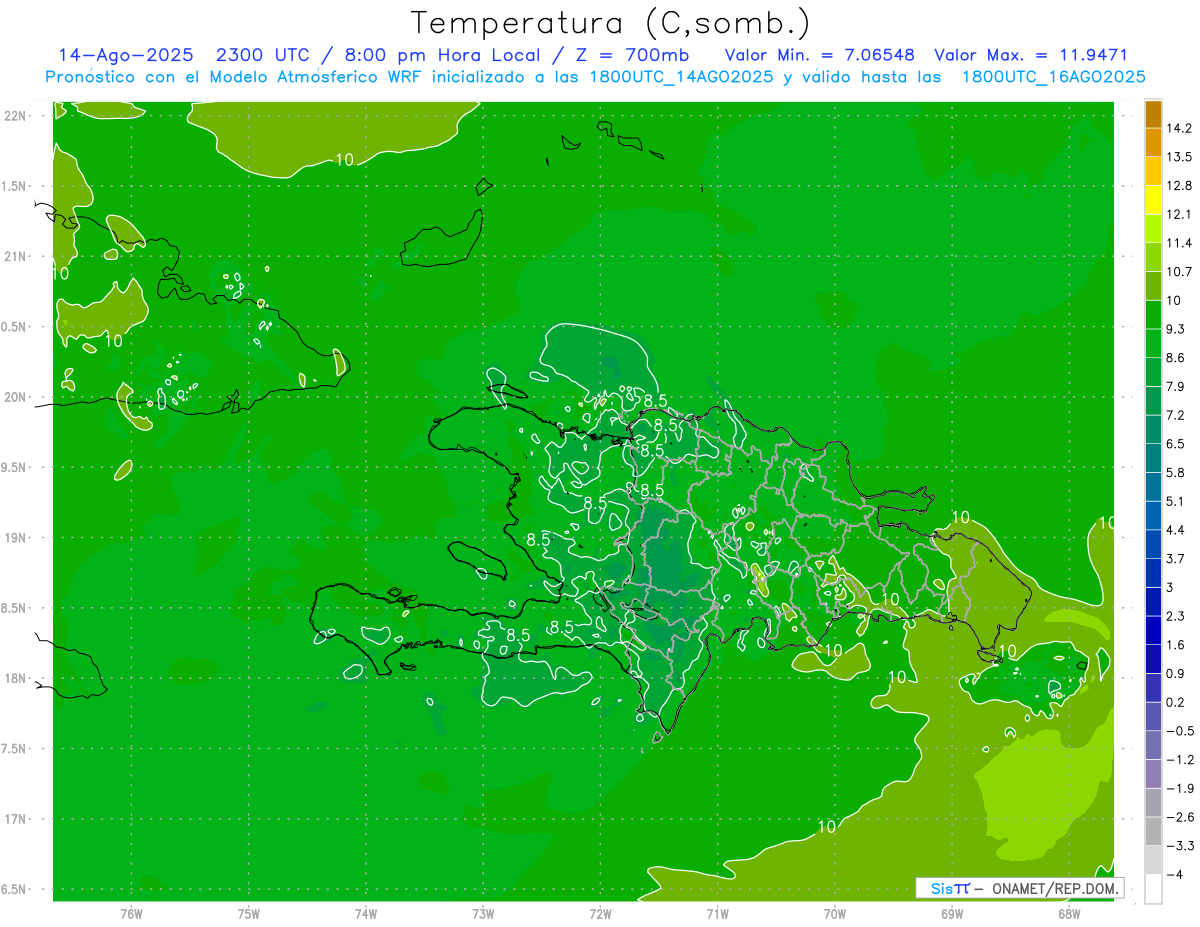Click "8:00 pm Hora Local" text
Screen dimensions: 1200x927
click(444, 55)
